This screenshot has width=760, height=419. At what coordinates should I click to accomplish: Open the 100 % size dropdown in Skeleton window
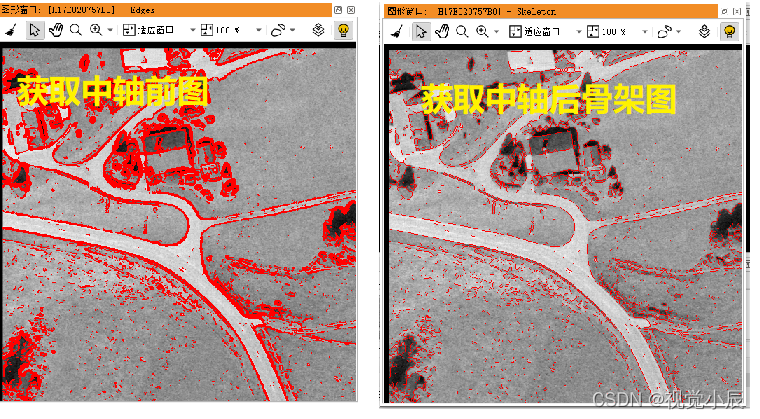coord(645,32)
